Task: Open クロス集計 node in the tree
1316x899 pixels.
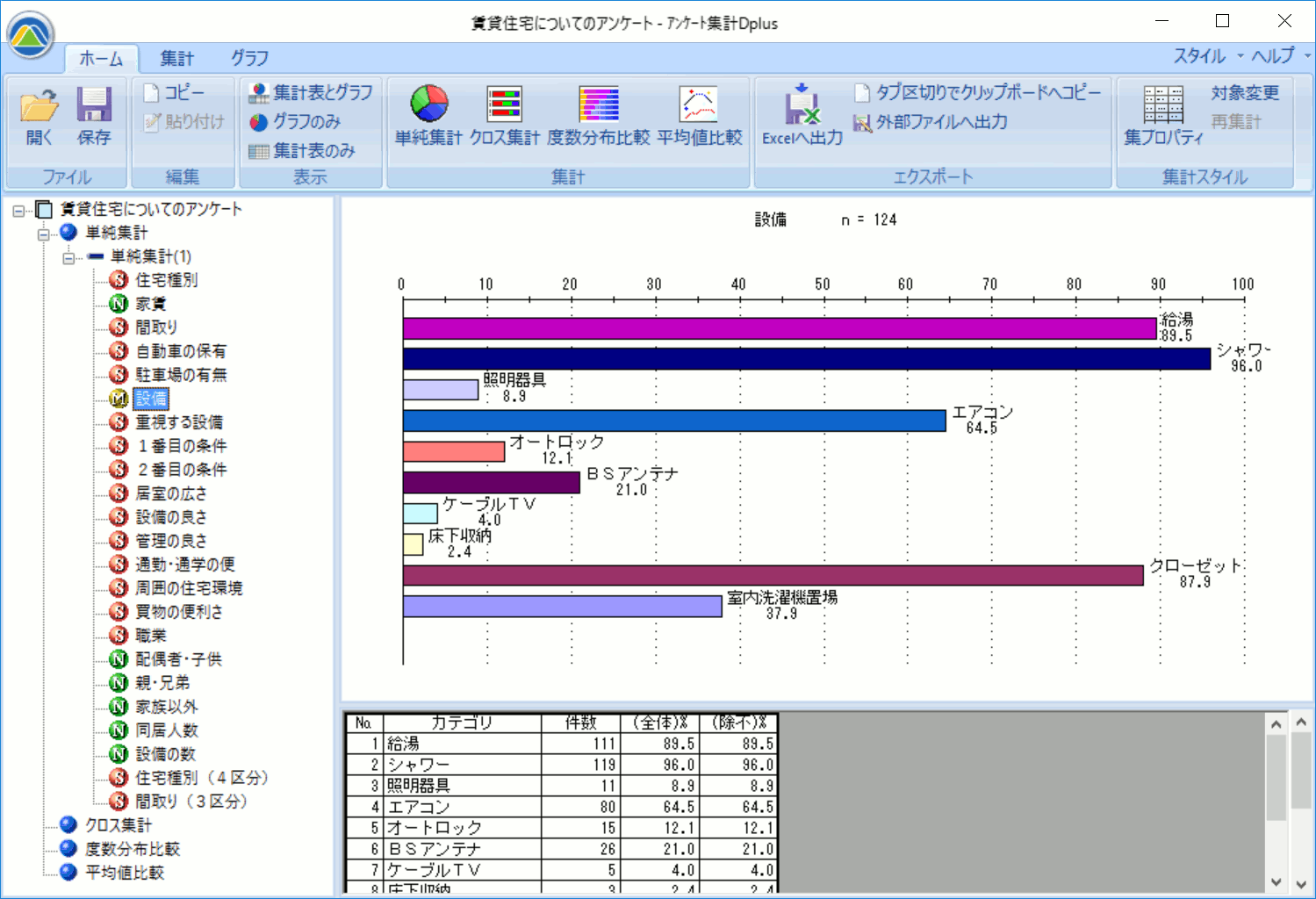Action: [x=118, y=825]
